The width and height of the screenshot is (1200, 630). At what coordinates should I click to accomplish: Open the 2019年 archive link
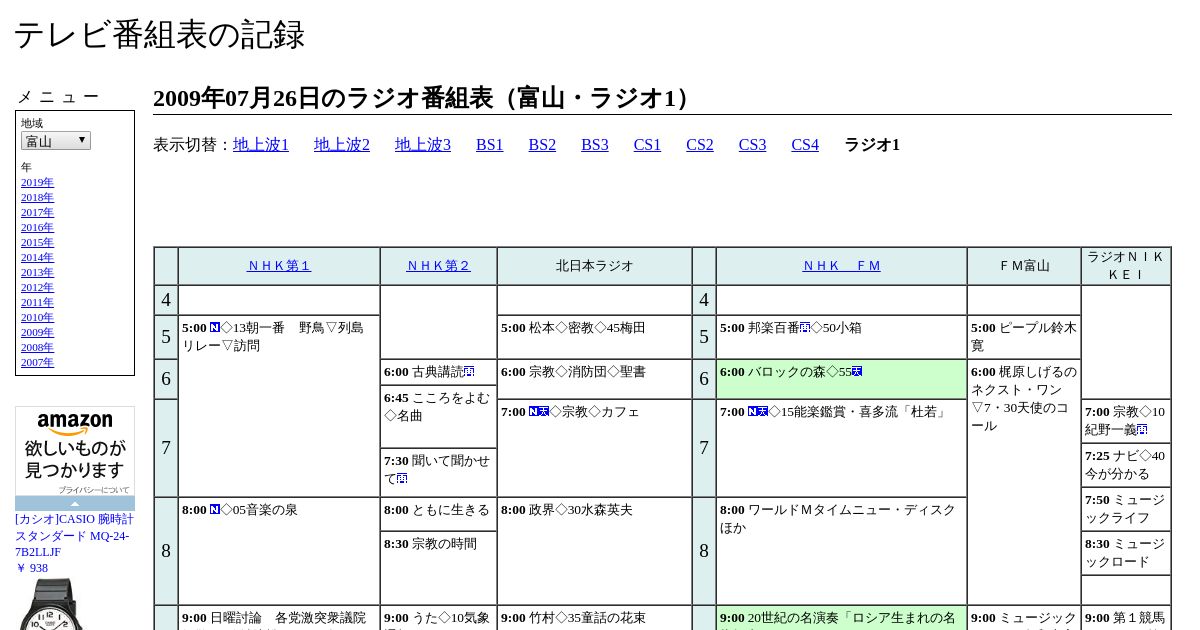(37, 183)
